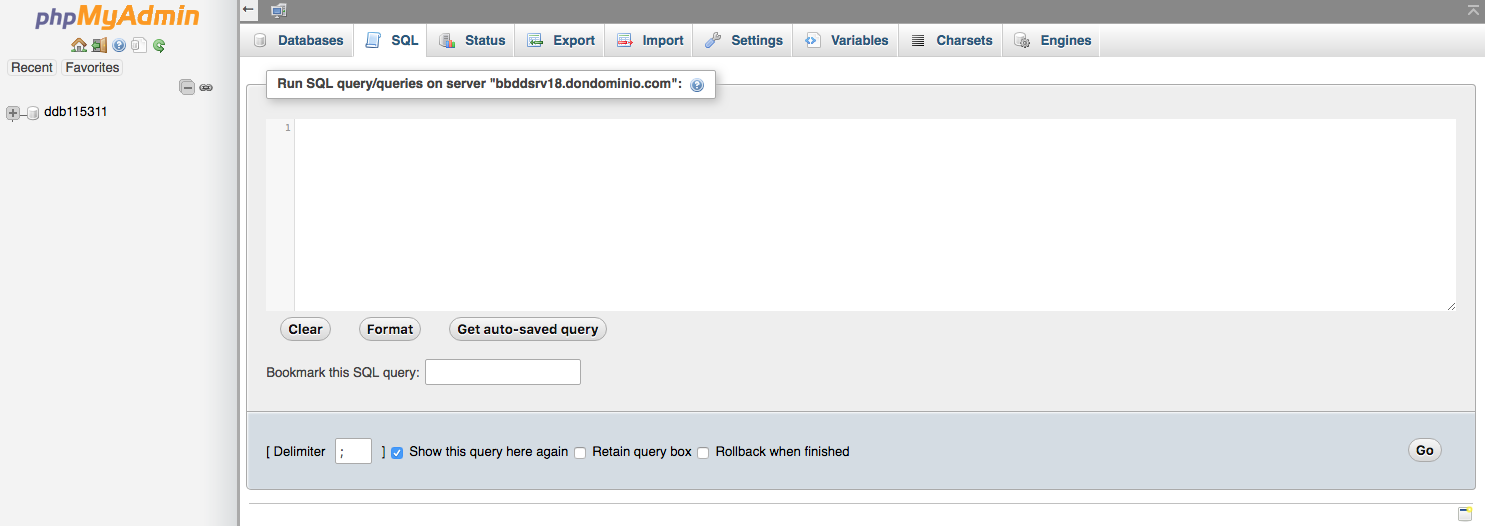
Task: Show Recent tables list
Action: 32,67
